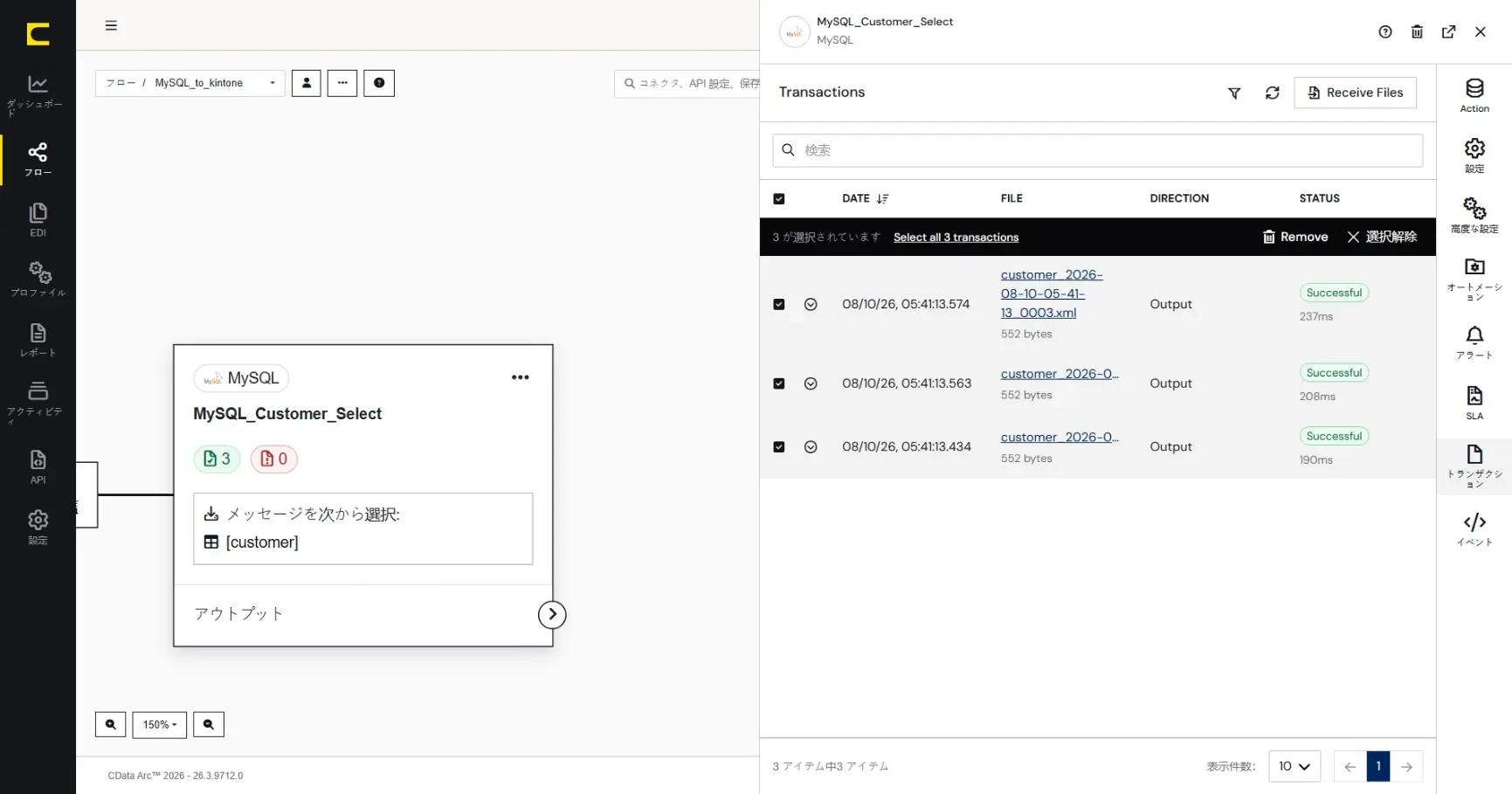Click the user icon button in flow toolbar

point(306,83)
